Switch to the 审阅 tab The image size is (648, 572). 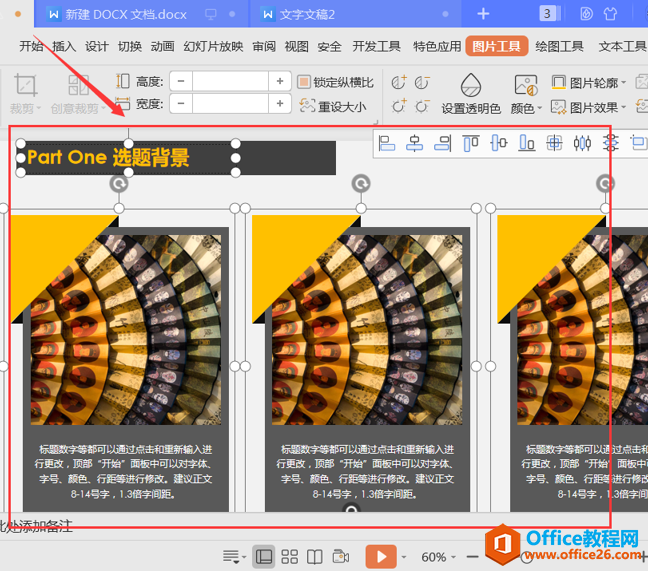tap(264, 46)
